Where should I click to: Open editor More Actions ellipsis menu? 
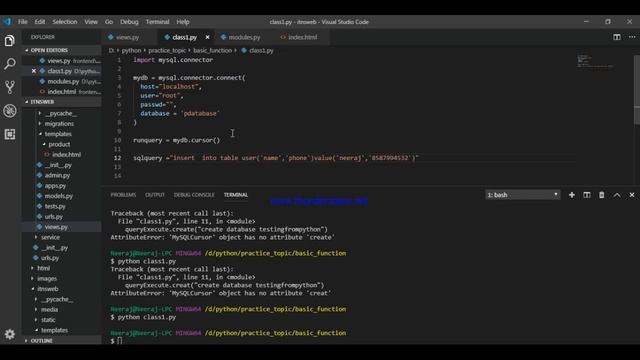tap(632, 37)
